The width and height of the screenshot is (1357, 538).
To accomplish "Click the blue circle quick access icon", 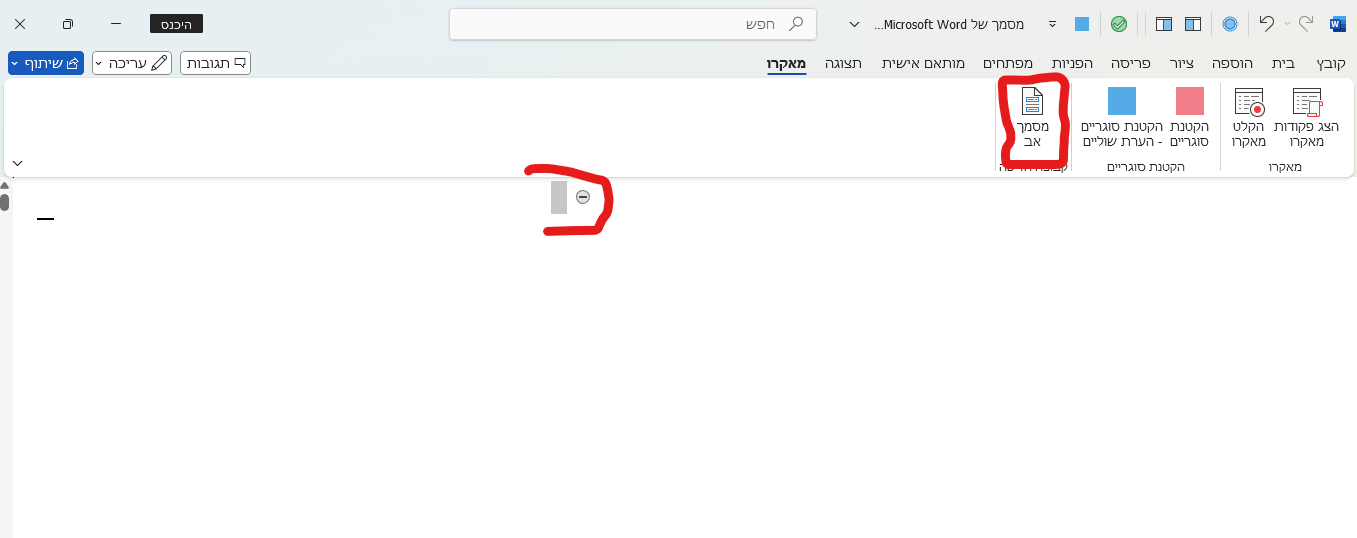I will coord(1230,24).
